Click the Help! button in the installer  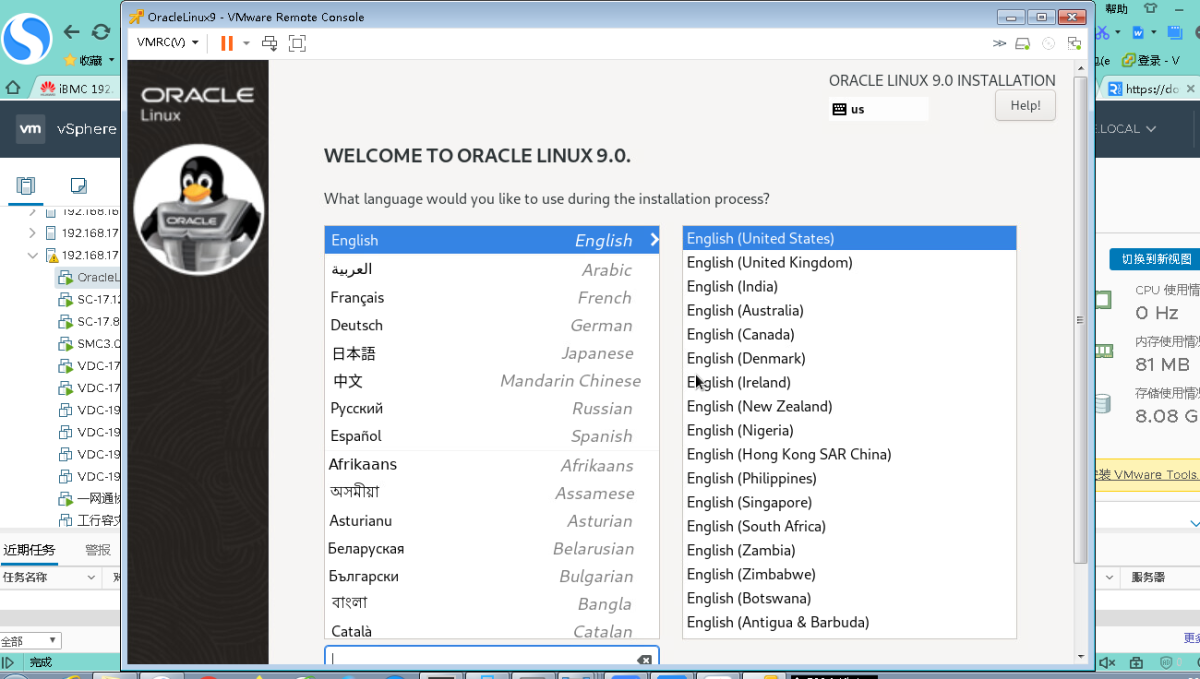click(1025, 105)
